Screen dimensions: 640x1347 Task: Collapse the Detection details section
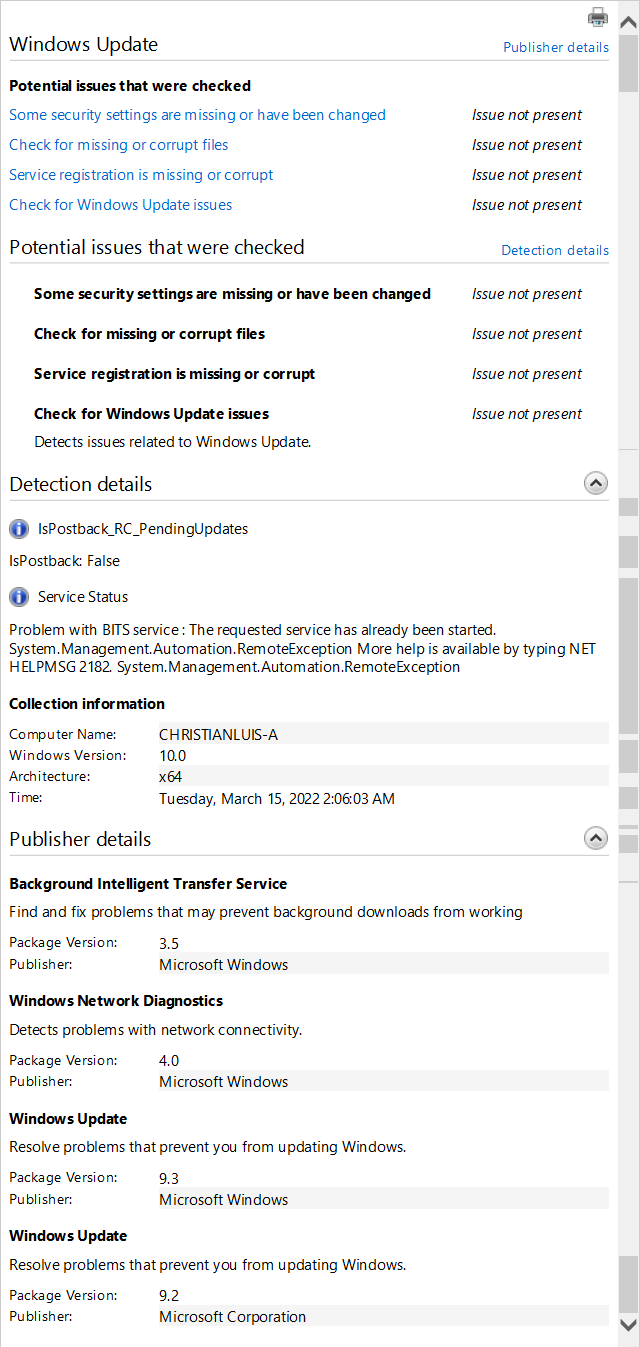pyautogui.click(x=595, y=484)
